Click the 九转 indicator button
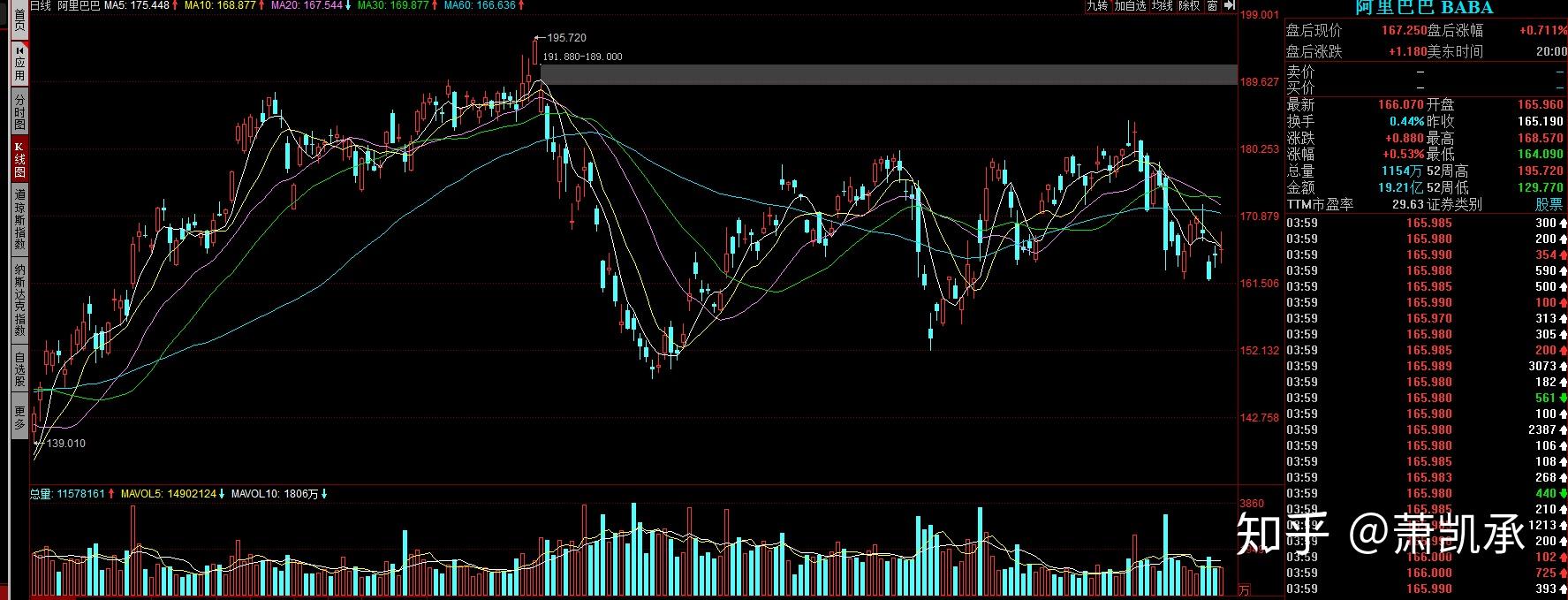The height and width of the screenshot is (600, 1568). click(1097, 5)
